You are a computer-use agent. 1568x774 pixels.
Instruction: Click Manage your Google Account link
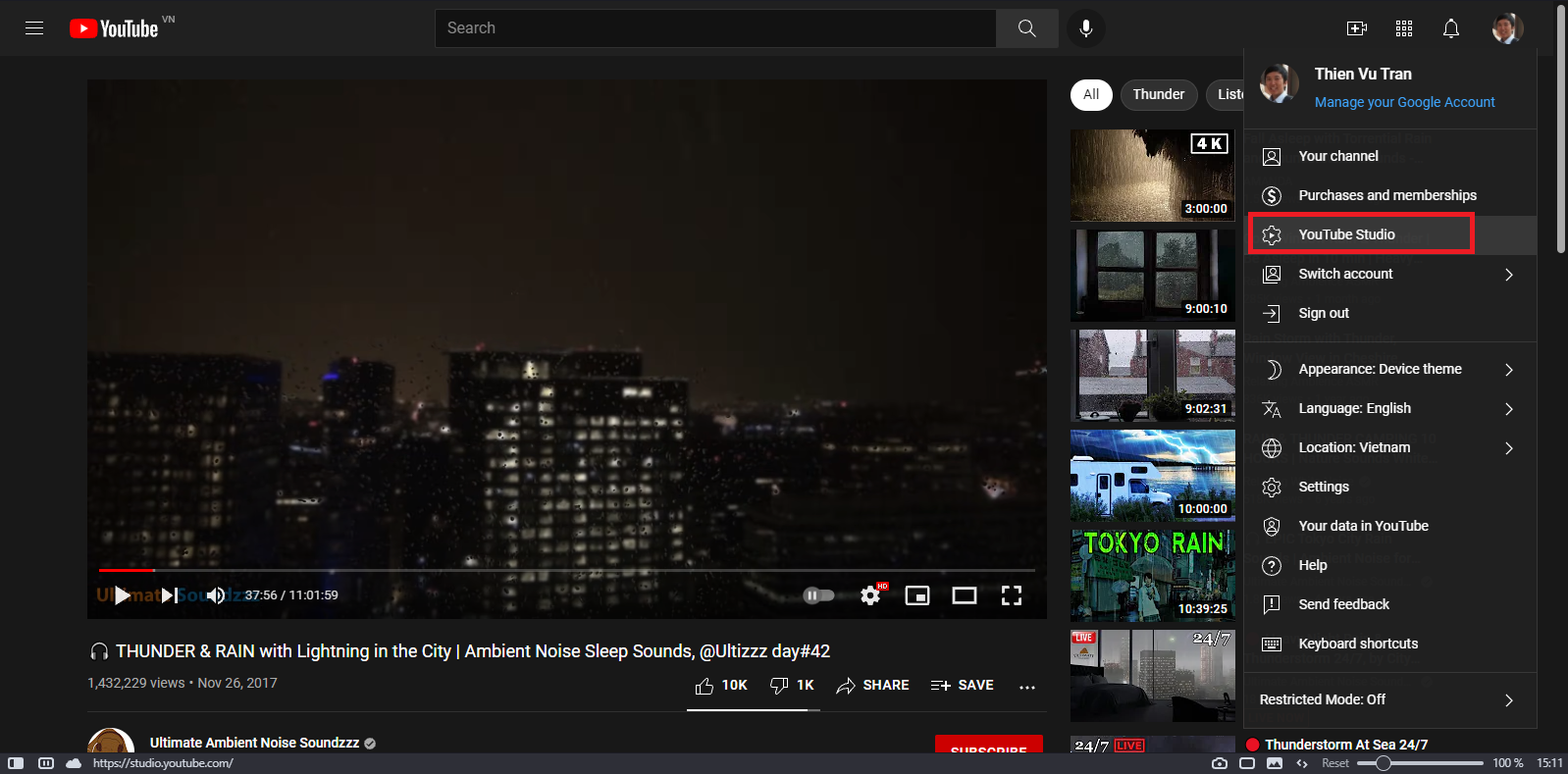[1404, 102]
